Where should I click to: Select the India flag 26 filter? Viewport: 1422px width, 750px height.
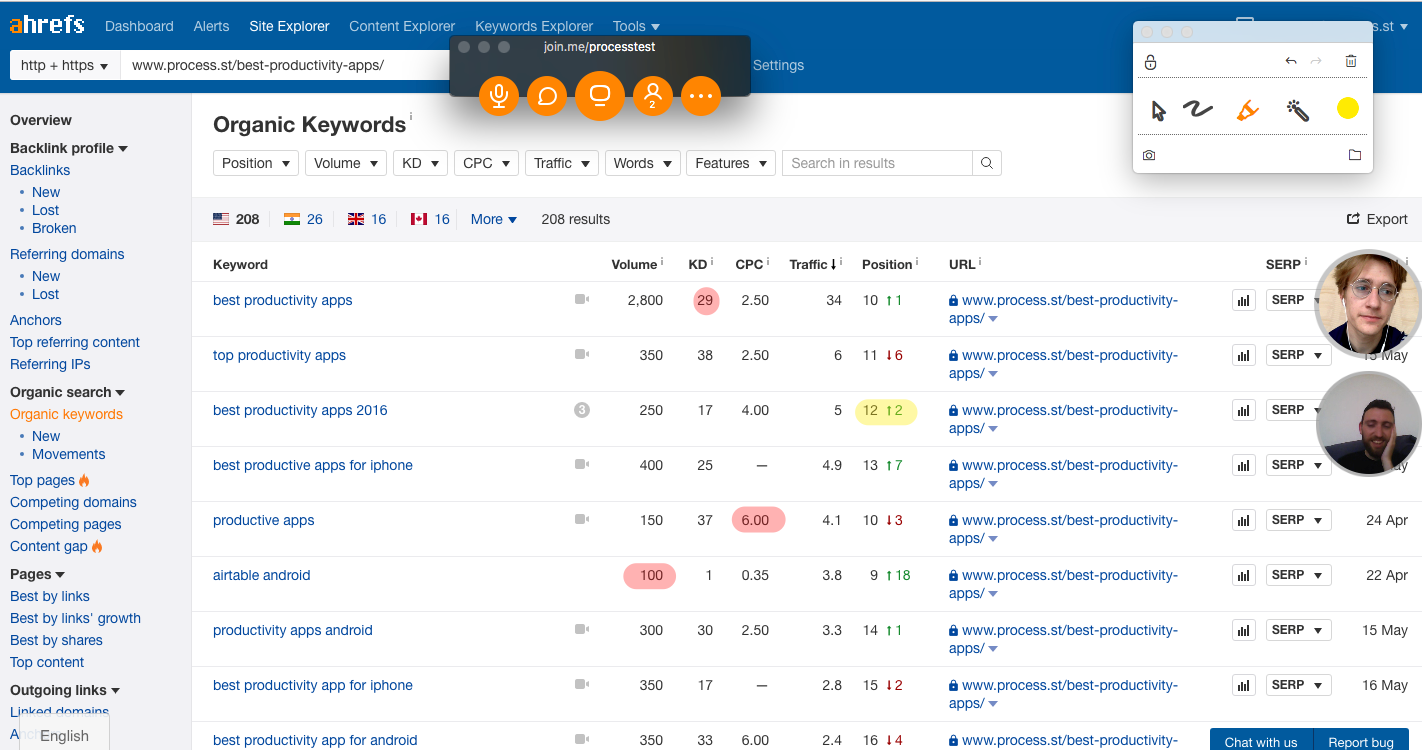pos(303,219)
